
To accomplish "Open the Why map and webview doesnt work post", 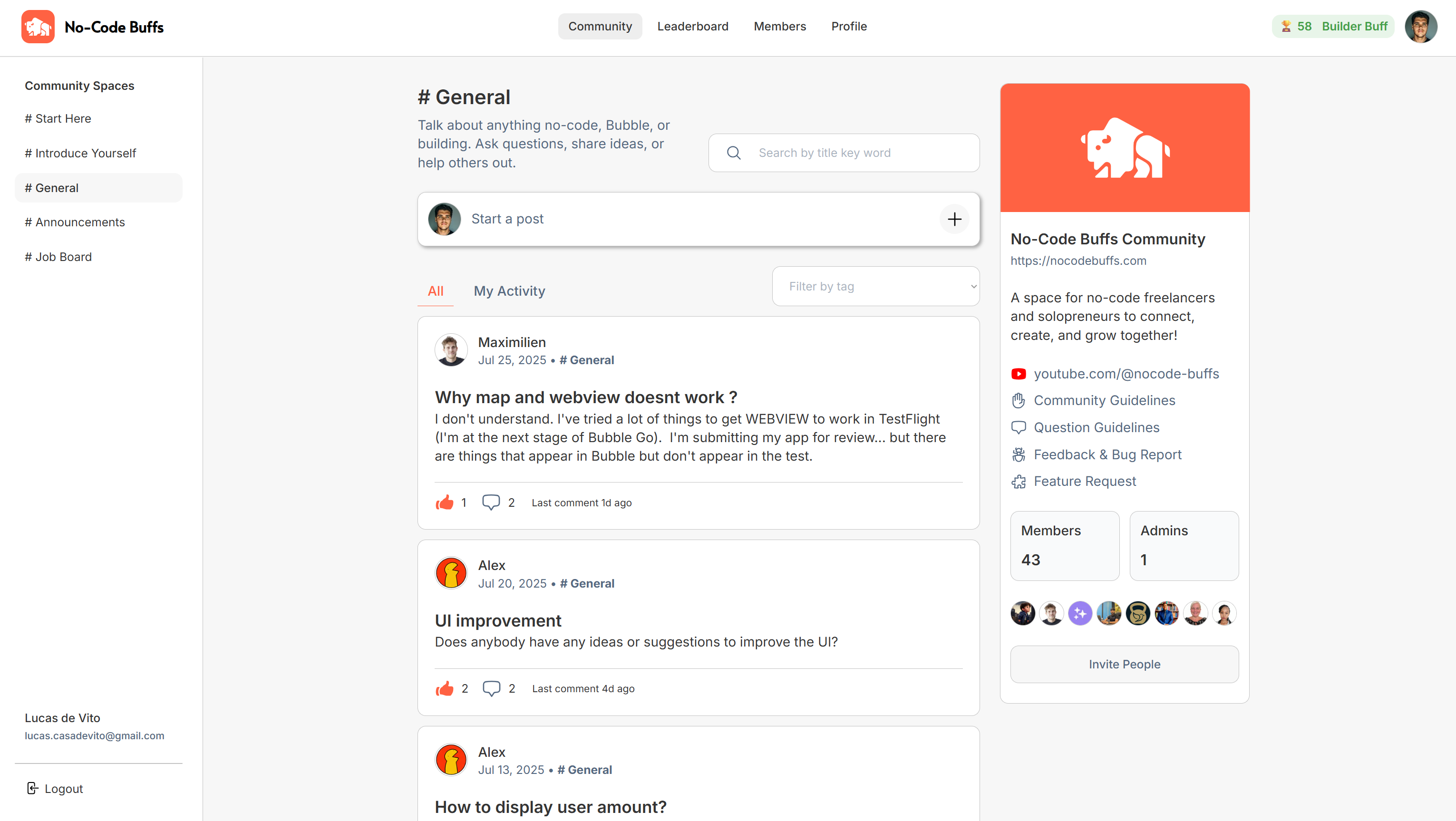I will (585, 397).
